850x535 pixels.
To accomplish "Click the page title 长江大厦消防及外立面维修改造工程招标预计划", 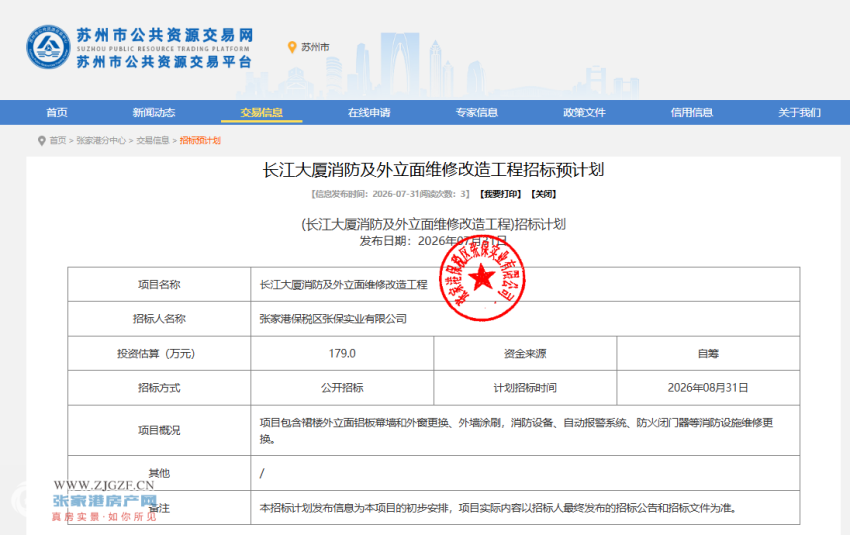I will tap(433, 170).
